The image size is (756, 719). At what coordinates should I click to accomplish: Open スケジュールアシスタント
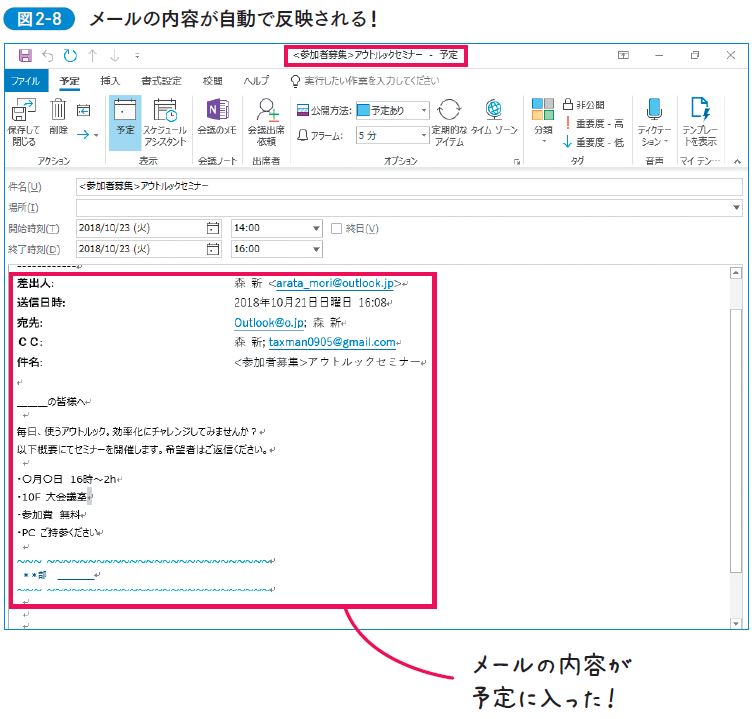click(165, 122)
